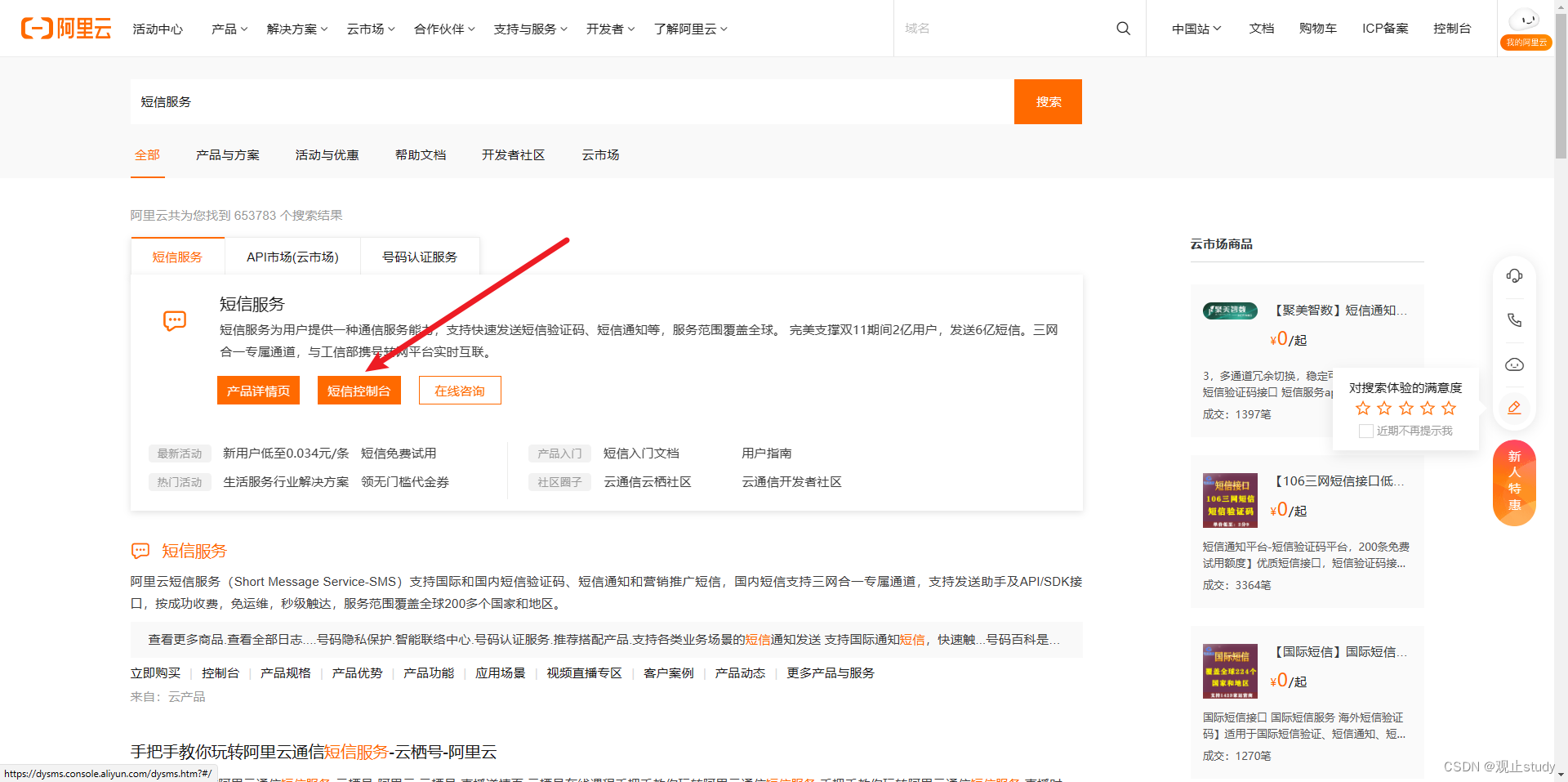The width and height of the screenshot is (1568, 782).
Task: Click the Aliyun logo
Action: coord(66,29)
